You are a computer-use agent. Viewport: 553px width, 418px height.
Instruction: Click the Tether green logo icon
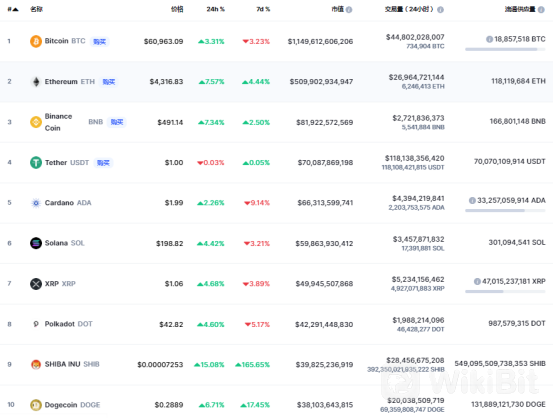pyautogui.click(x=36, y=163)
